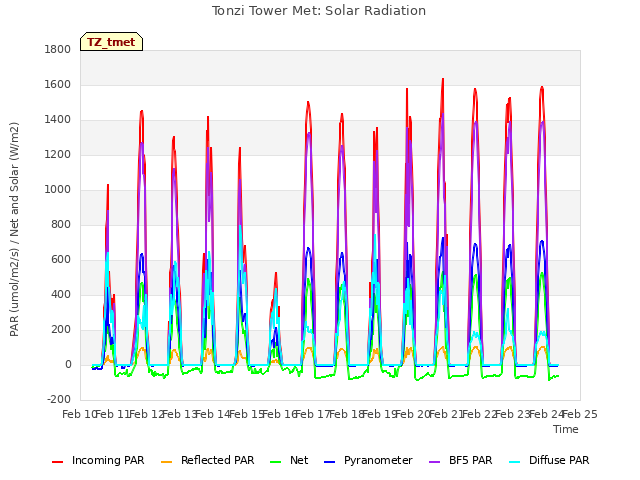Click the Feb 21 x-axis label
Screen dimensions: 640x480
click(446, 414)
